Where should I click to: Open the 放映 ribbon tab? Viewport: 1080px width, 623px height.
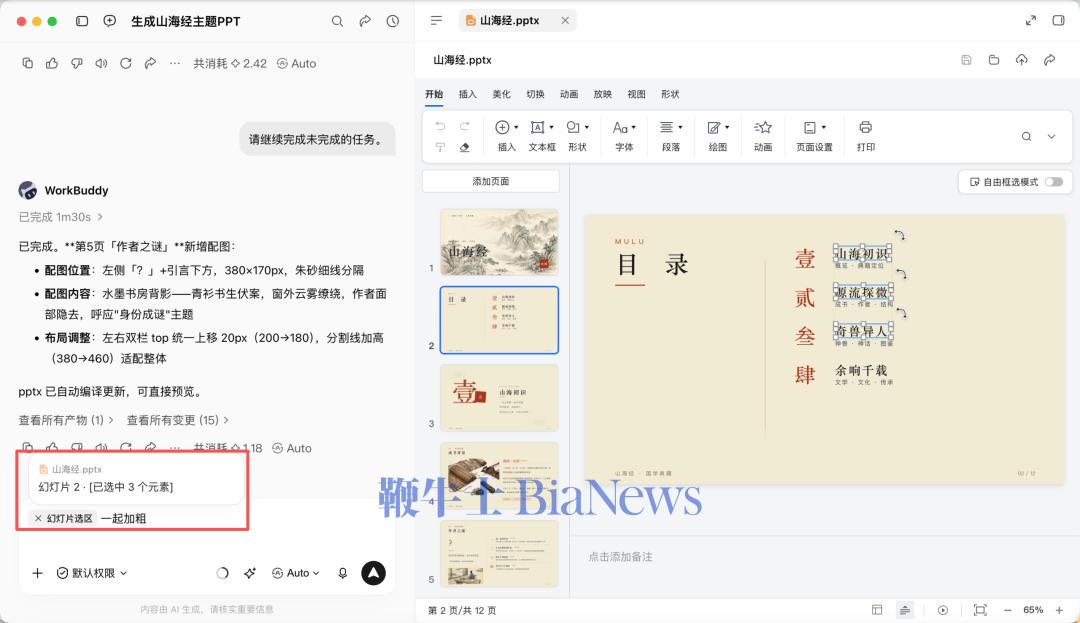[x=603, y=94]
